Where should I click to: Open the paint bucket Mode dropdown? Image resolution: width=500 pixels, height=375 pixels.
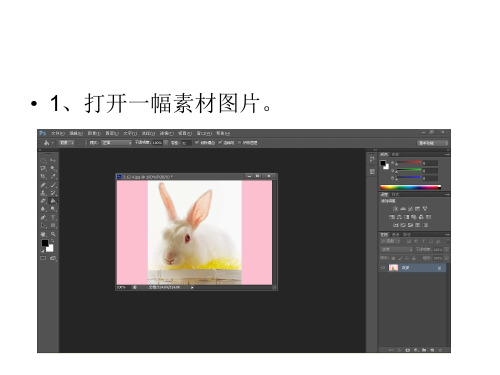(117, 143)
